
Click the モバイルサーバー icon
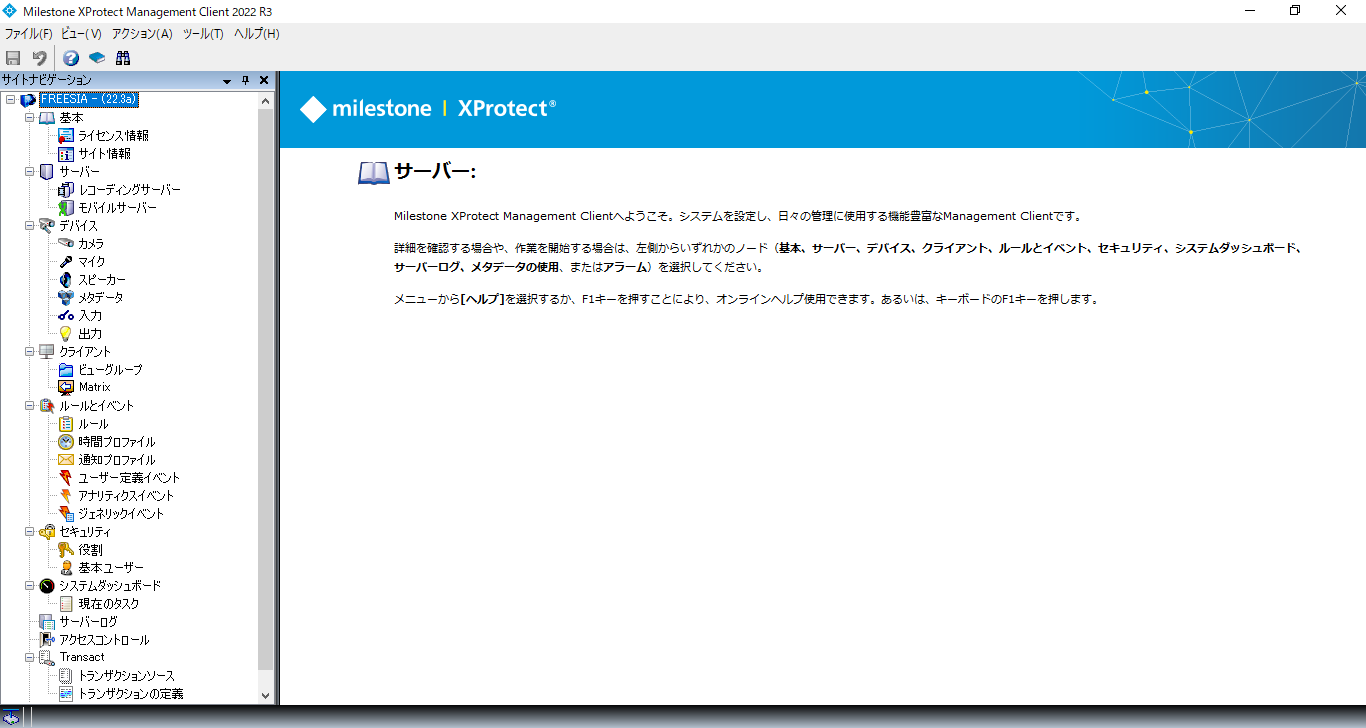(66, 208)
